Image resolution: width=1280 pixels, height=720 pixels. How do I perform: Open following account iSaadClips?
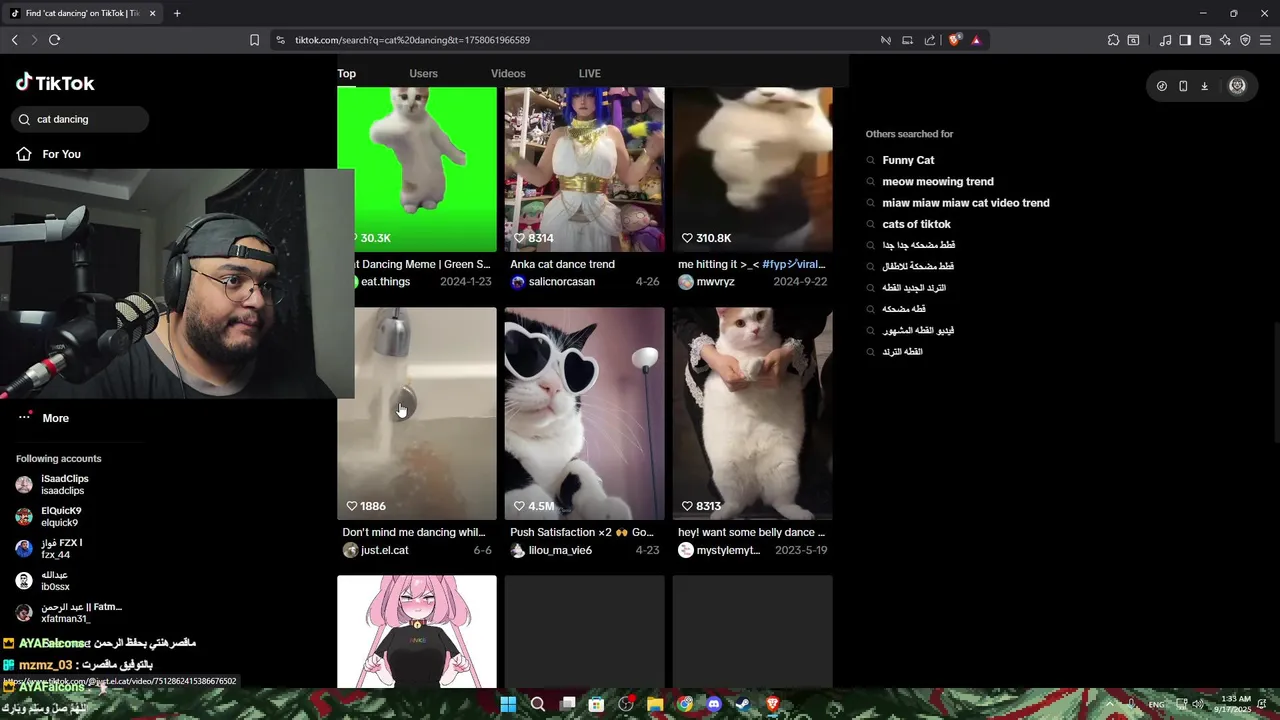[x=64, y=484]
